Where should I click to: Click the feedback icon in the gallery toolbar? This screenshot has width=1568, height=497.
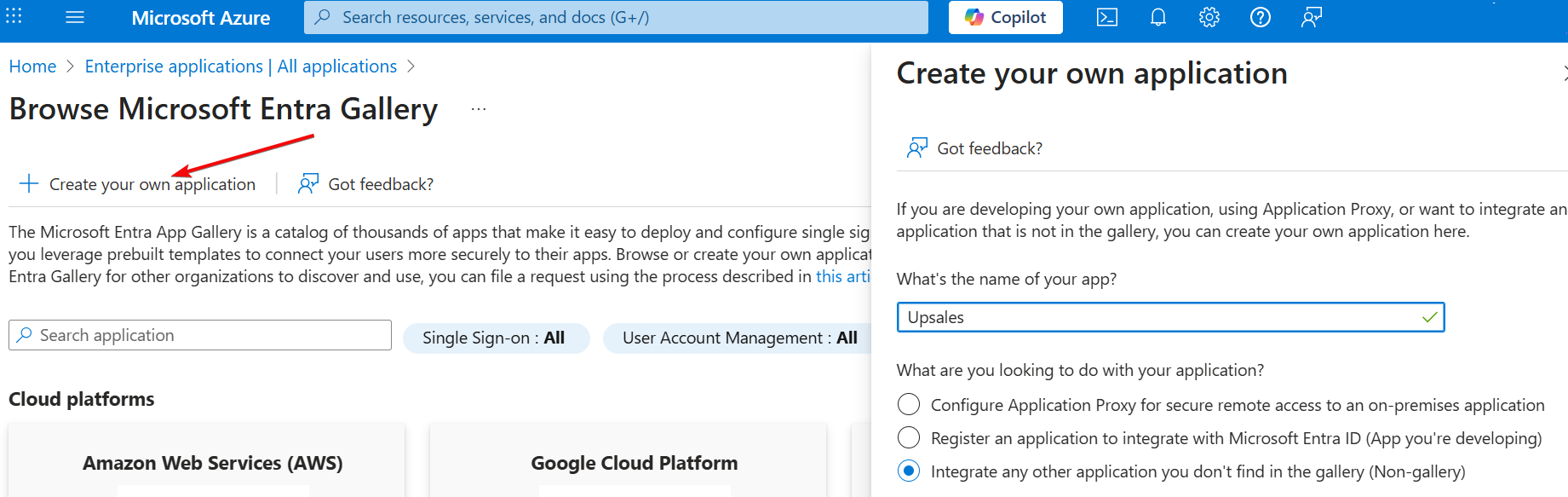pos(308,183)
